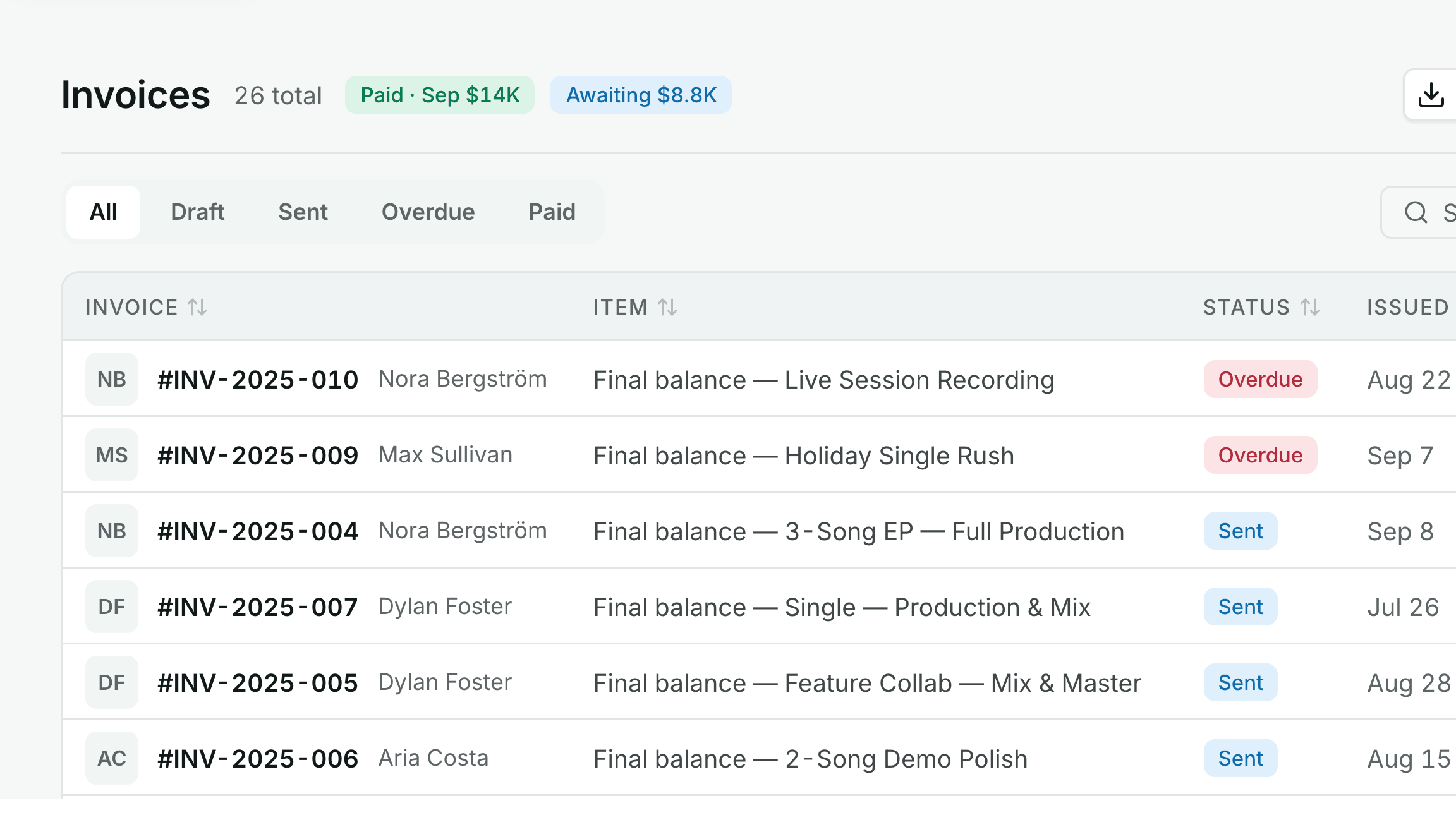This screenshot has width=1456, height=815.
Task: Click DF avatar for INV-2025-007
Action: [x=112, y=607]
